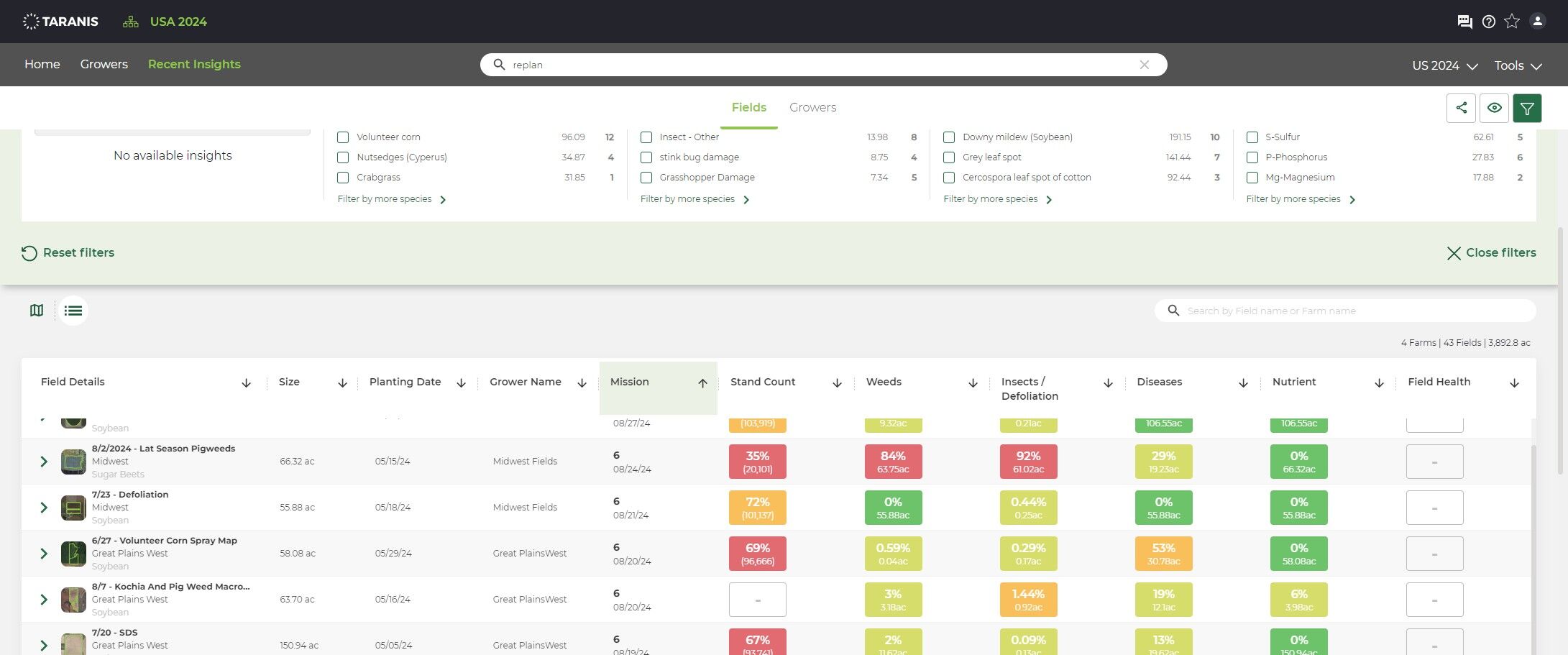Click Close filters

point(1491,253)
